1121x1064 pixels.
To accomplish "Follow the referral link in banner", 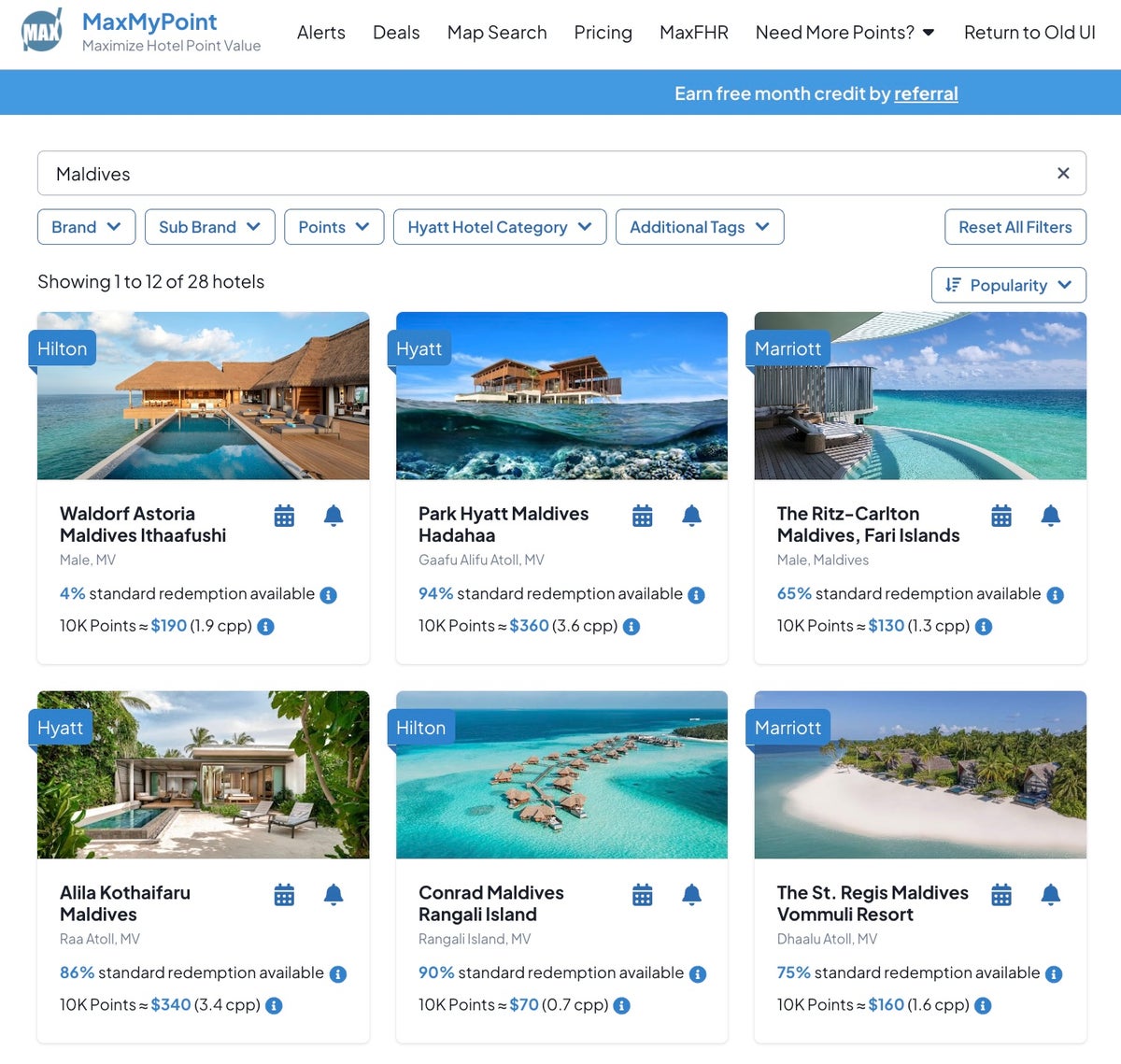I will [926, 93].
